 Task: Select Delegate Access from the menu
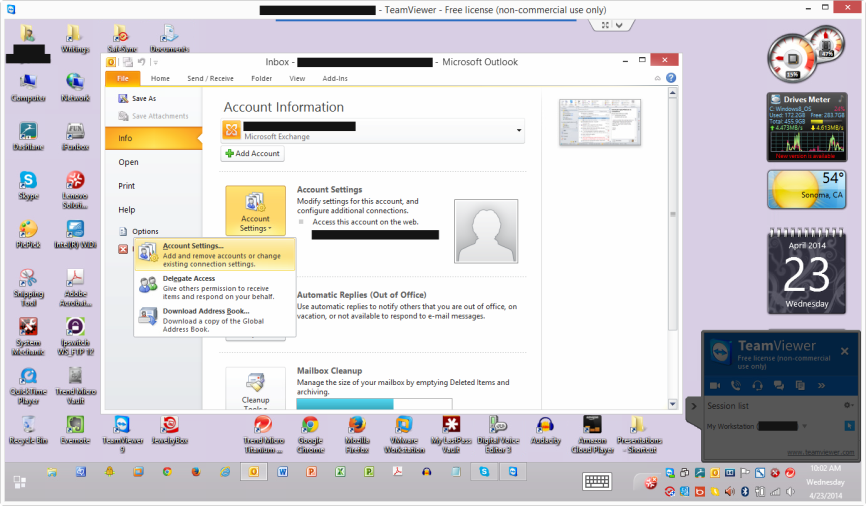pyautogui.click(x=189, y=278)
